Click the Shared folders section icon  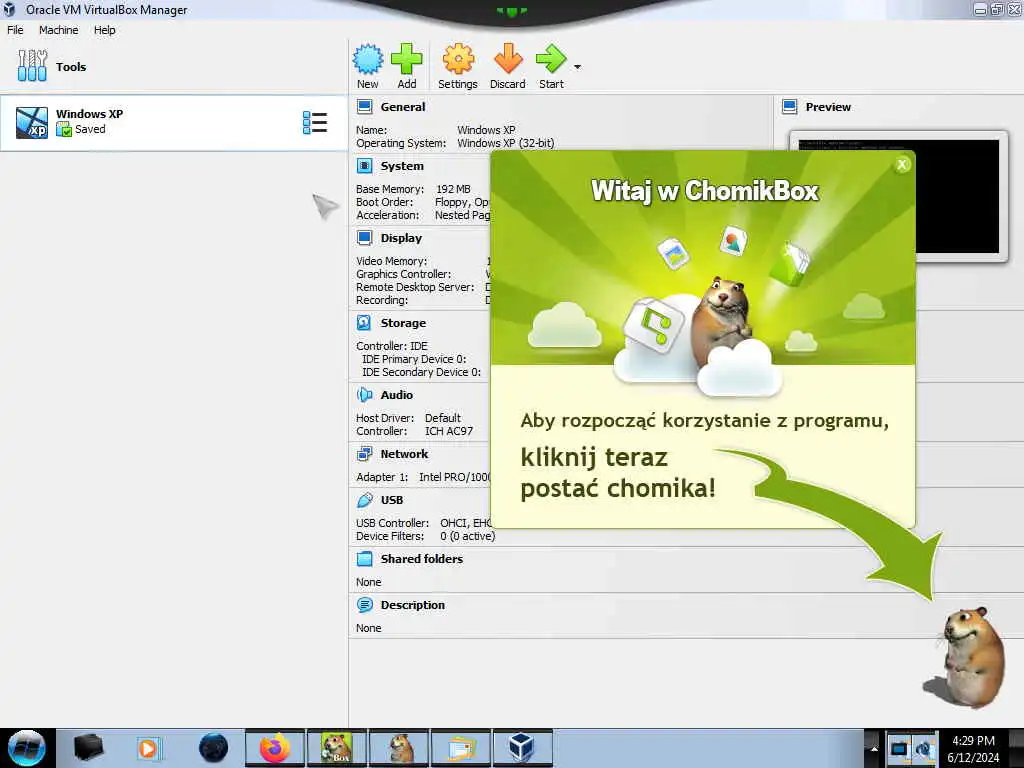364,558
